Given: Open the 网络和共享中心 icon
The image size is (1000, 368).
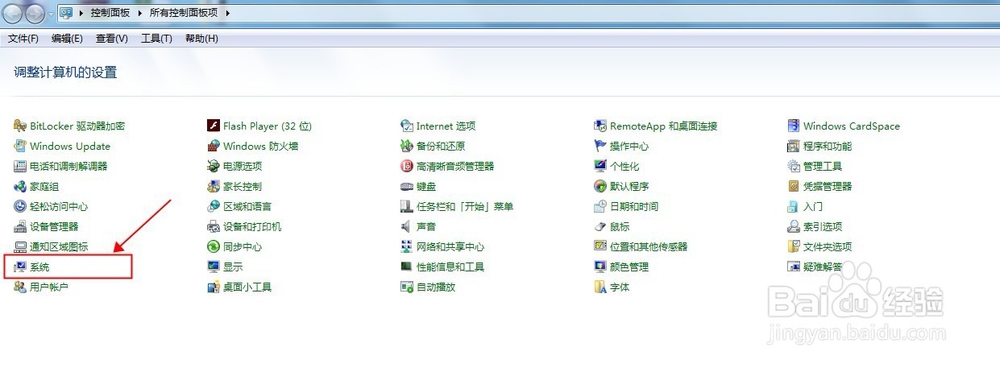Looking at the screenshot, I should coord(407,247).
